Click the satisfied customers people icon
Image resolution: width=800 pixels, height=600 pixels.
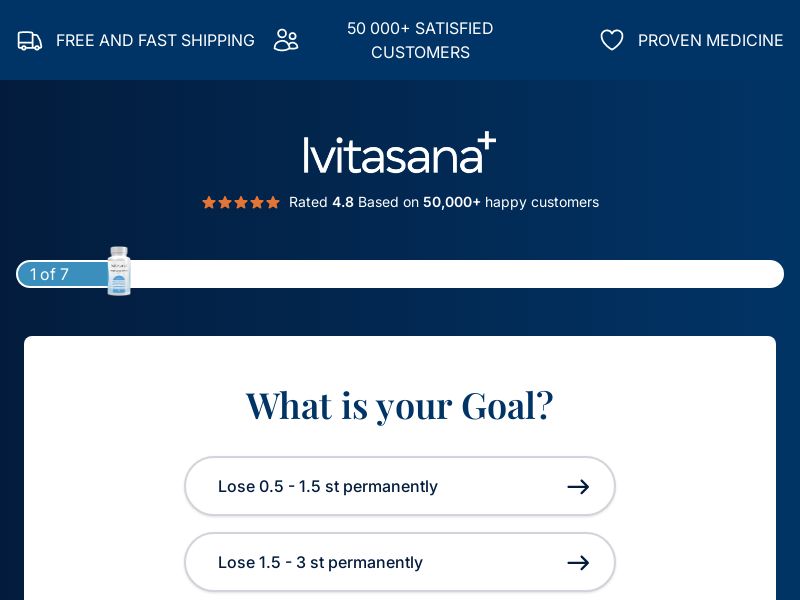[286, 40]
